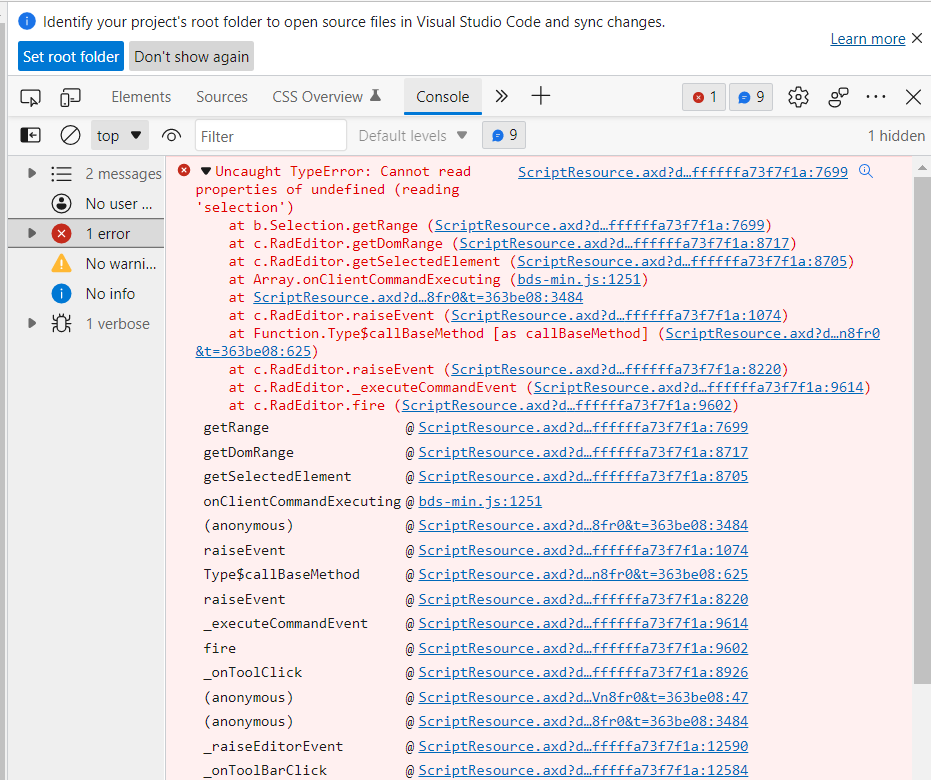Click the console vertical scrollbar
The width and height of the screenshot is (931, 780).
tap(921, 400)
